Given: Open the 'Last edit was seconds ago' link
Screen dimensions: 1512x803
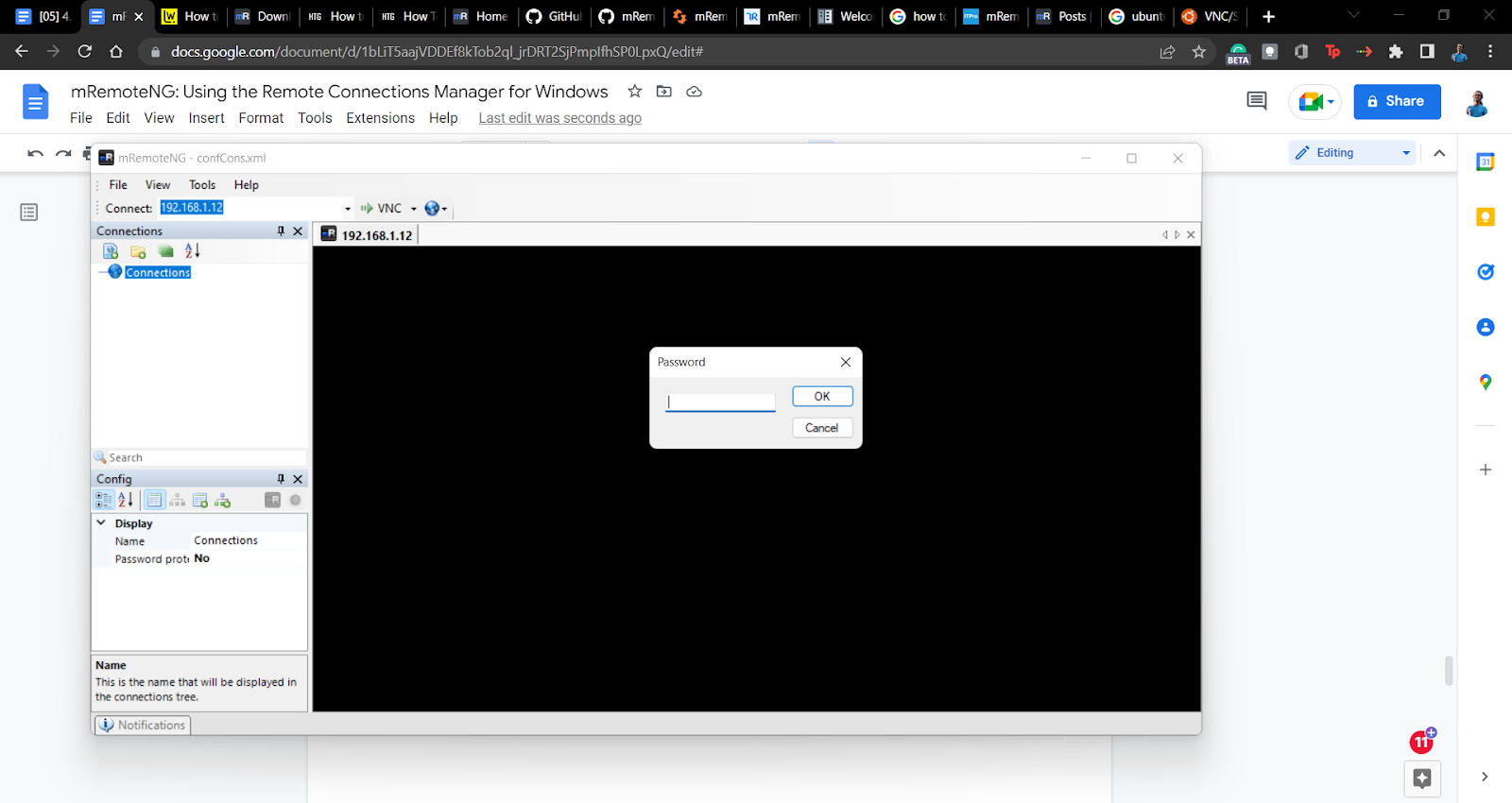Looking at the screenshot, I should [559, 118].
